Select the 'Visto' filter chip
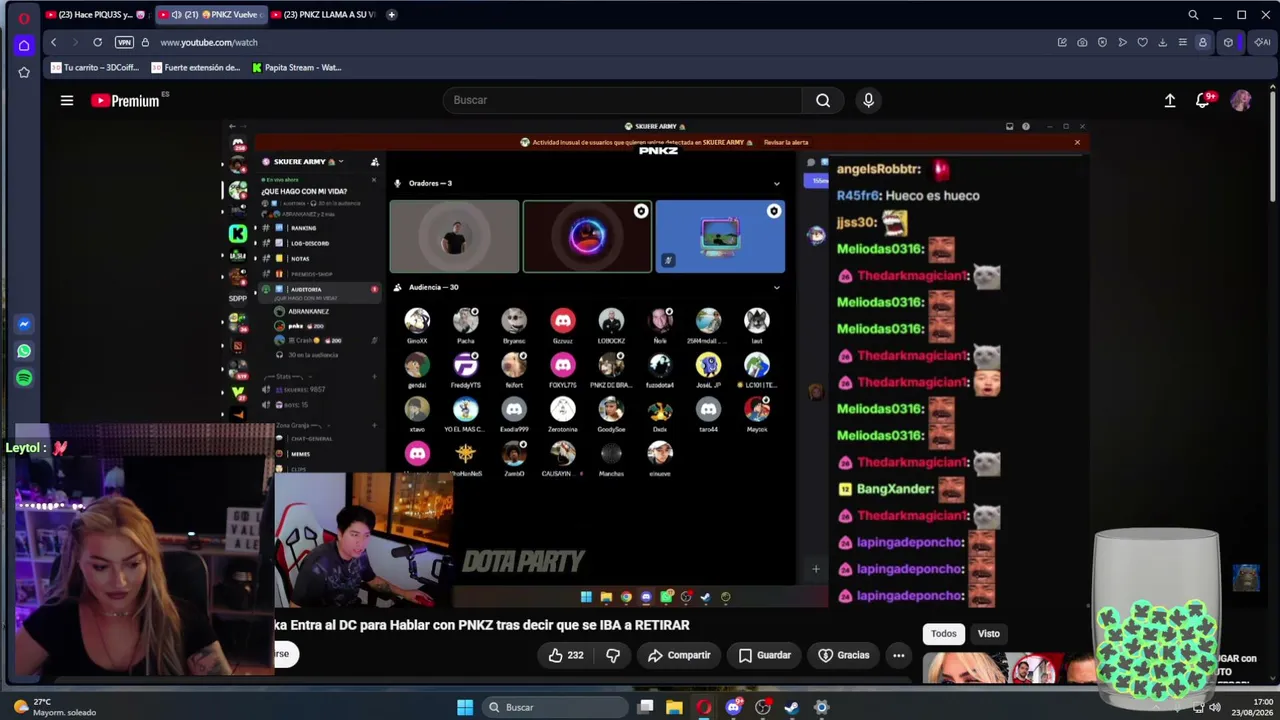This screenshot has width=1280, height=720. (989, 633)
